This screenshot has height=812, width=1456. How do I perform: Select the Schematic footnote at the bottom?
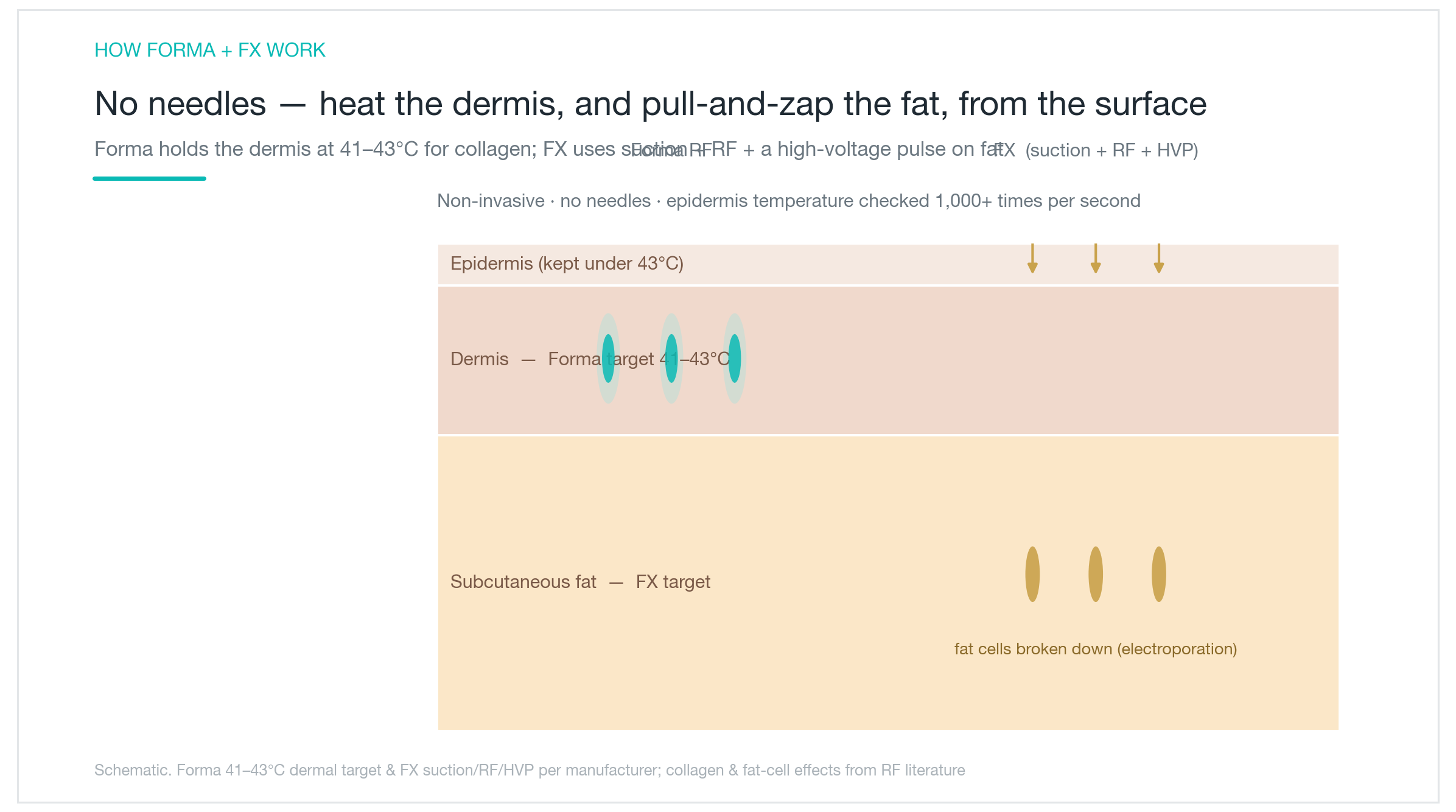pyautogui.click(x=530, y=770)
